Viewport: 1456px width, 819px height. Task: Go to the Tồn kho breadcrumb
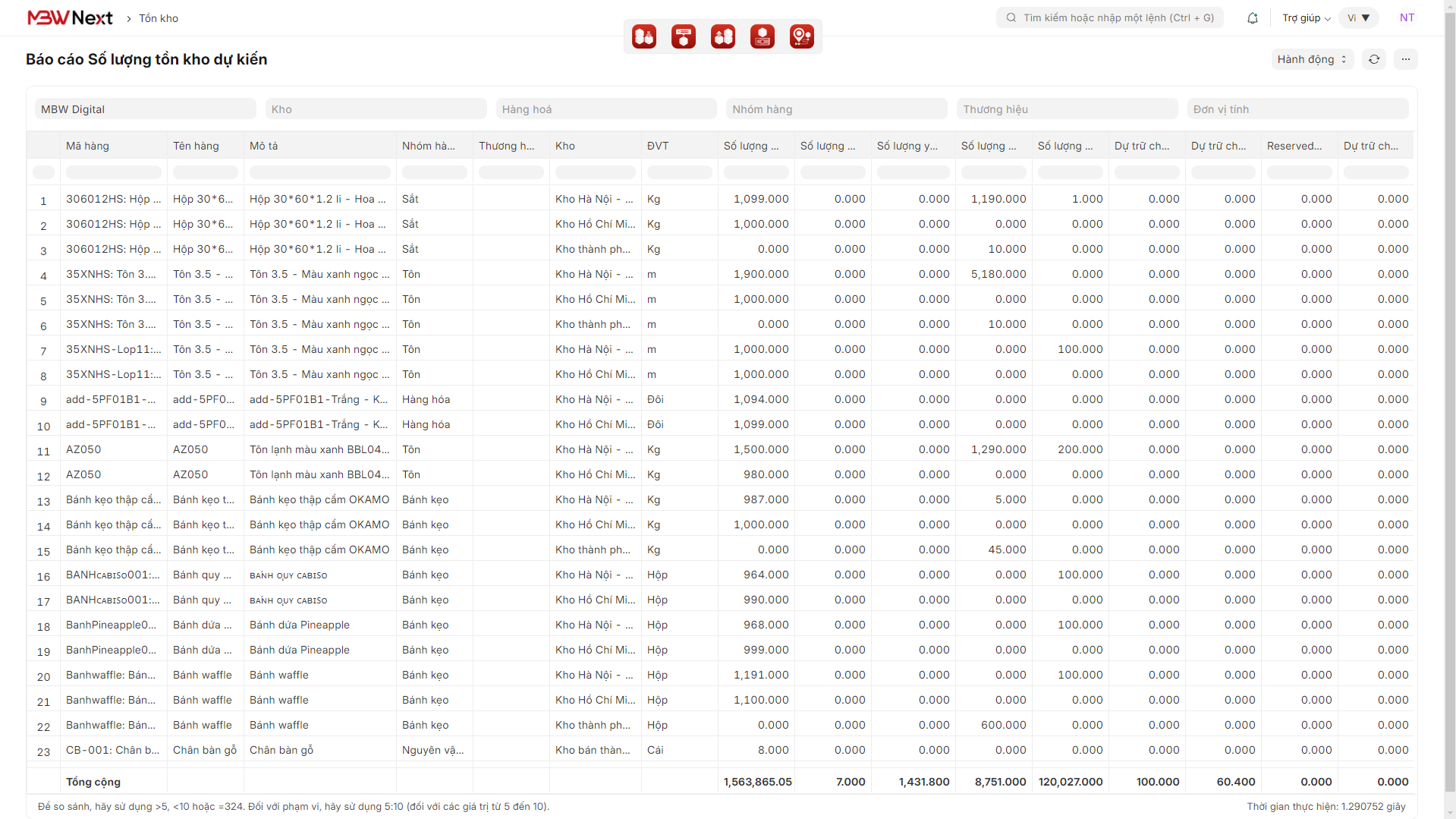(x=159, y=18)
